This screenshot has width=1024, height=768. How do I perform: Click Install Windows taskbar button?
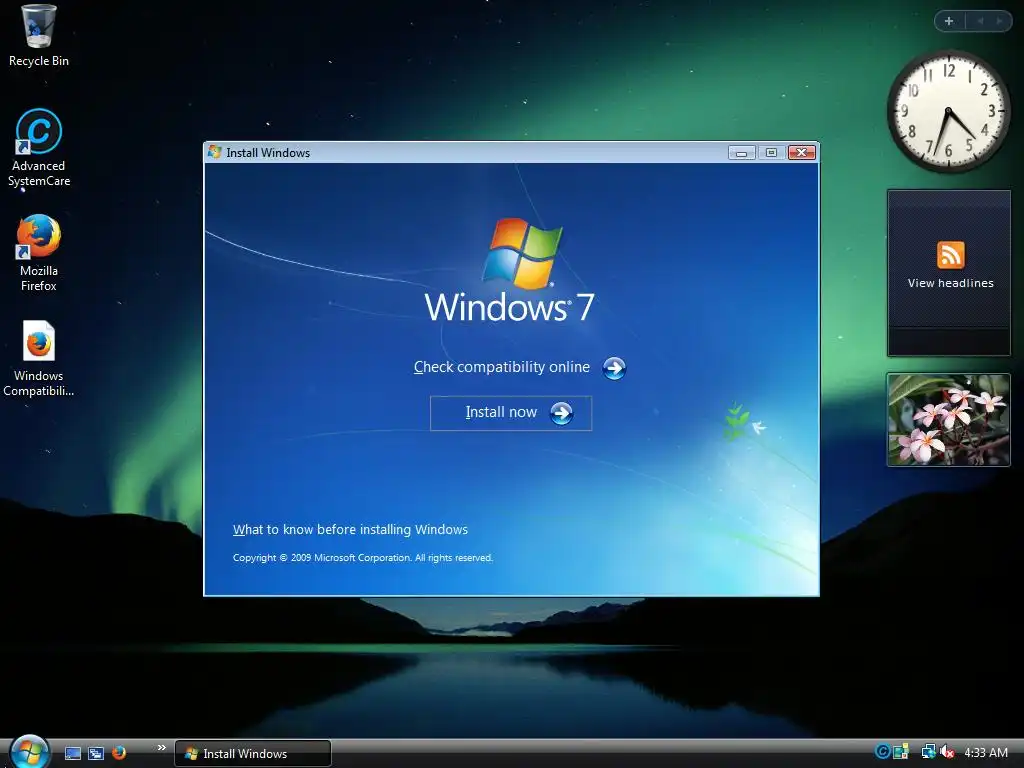coord(253,754)
